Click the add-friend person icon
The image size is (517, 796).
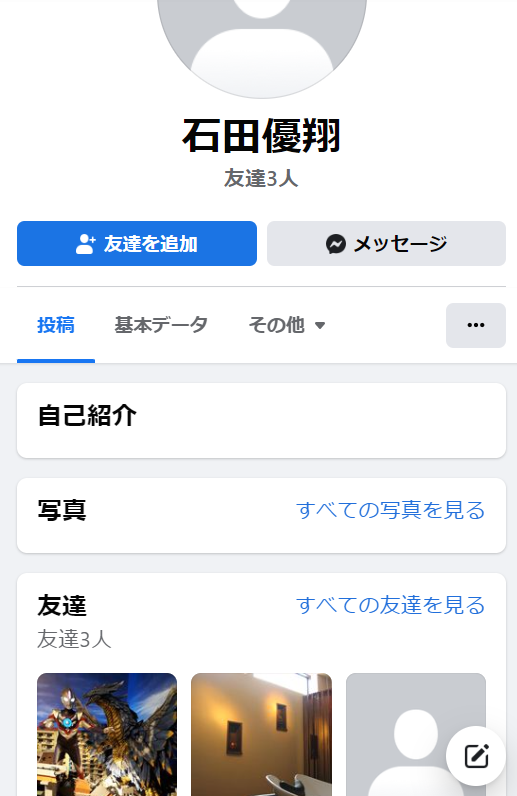tap(85, 244)
